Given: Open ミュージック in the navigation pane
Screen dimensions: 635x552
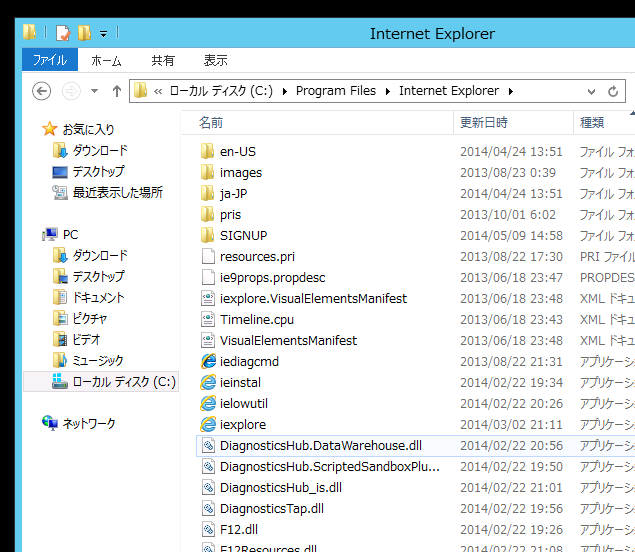Looking at the screenshot, I should (98, 361).
